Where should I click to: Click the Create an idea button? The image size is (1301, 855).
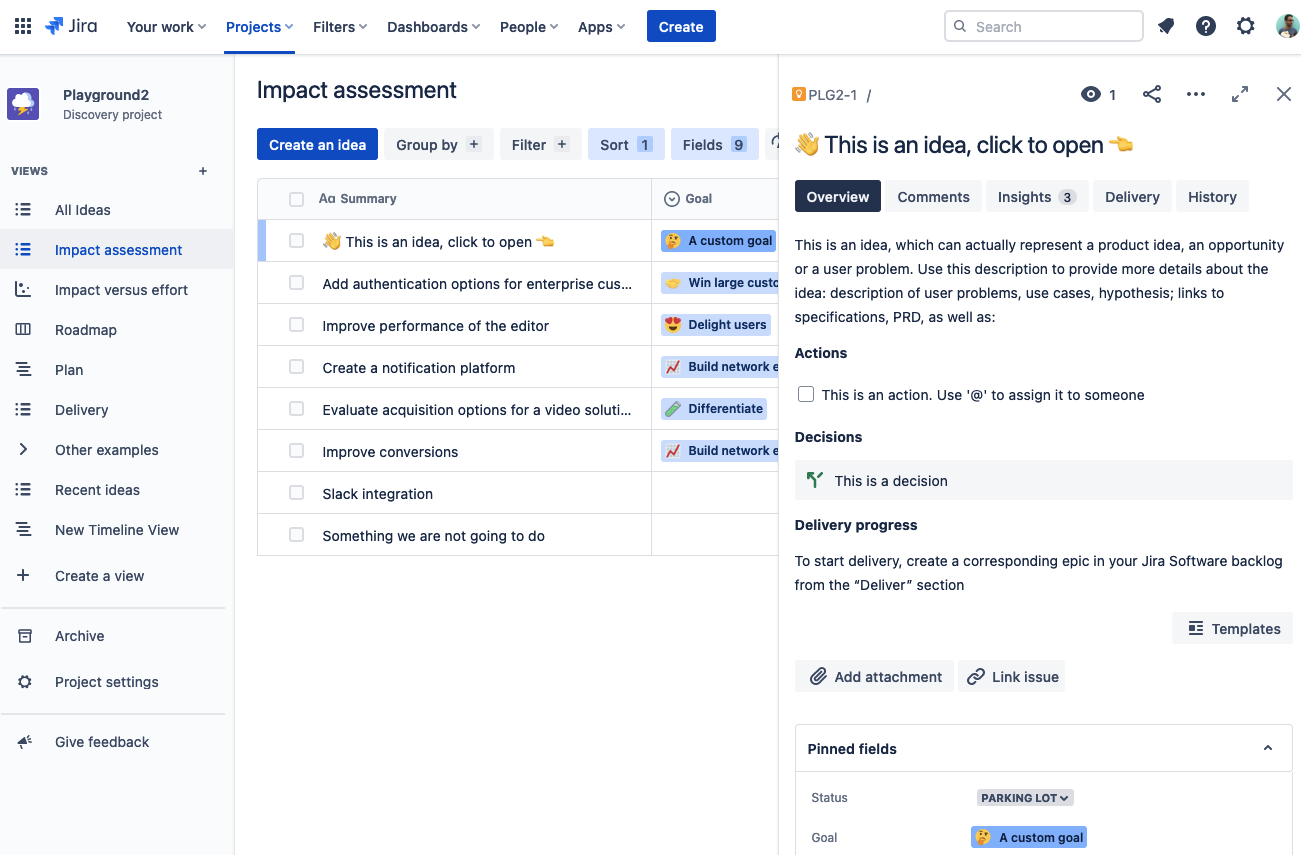click(x=317, y=144)
